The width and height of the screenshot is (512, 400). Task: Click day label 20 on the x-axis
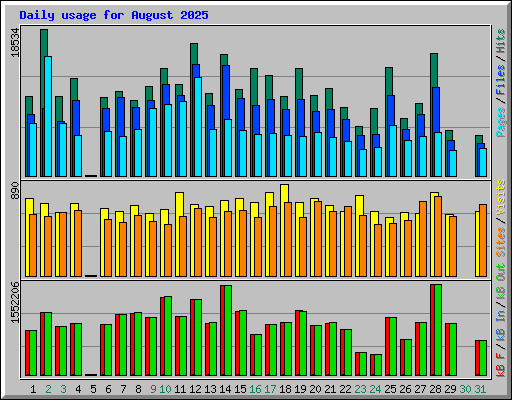[x=315, y=389]
